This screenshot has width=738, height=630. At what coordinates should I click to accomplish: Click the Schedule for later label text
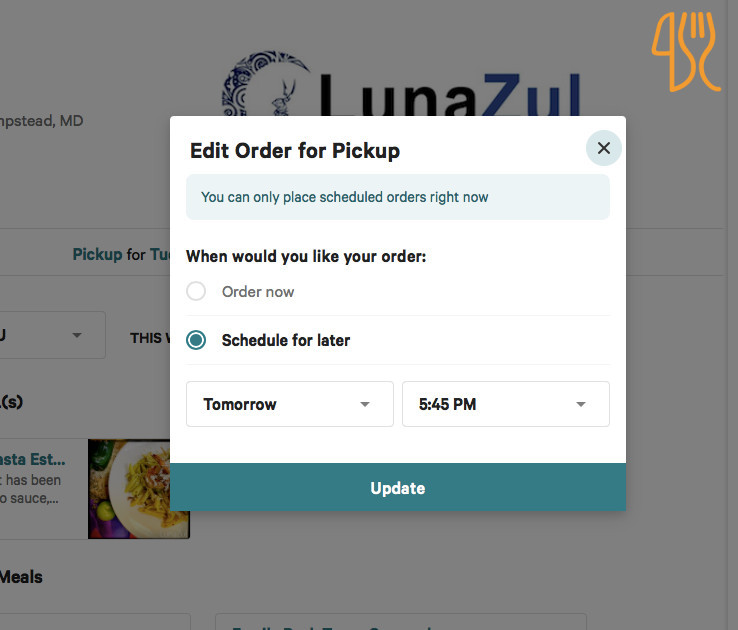286,340
